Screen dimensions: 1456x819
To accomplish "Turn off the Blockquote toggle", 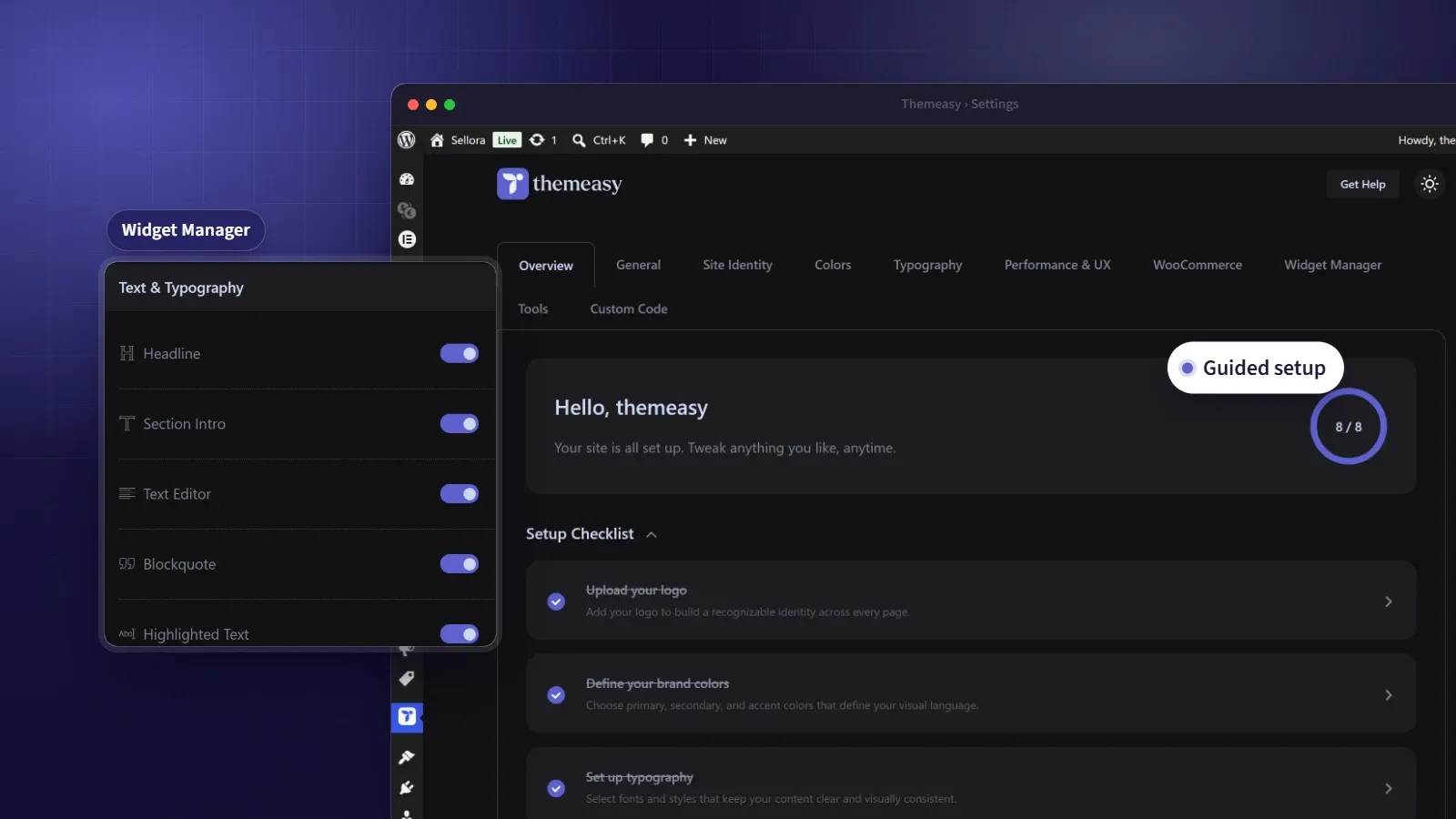I will click(460, 563).
